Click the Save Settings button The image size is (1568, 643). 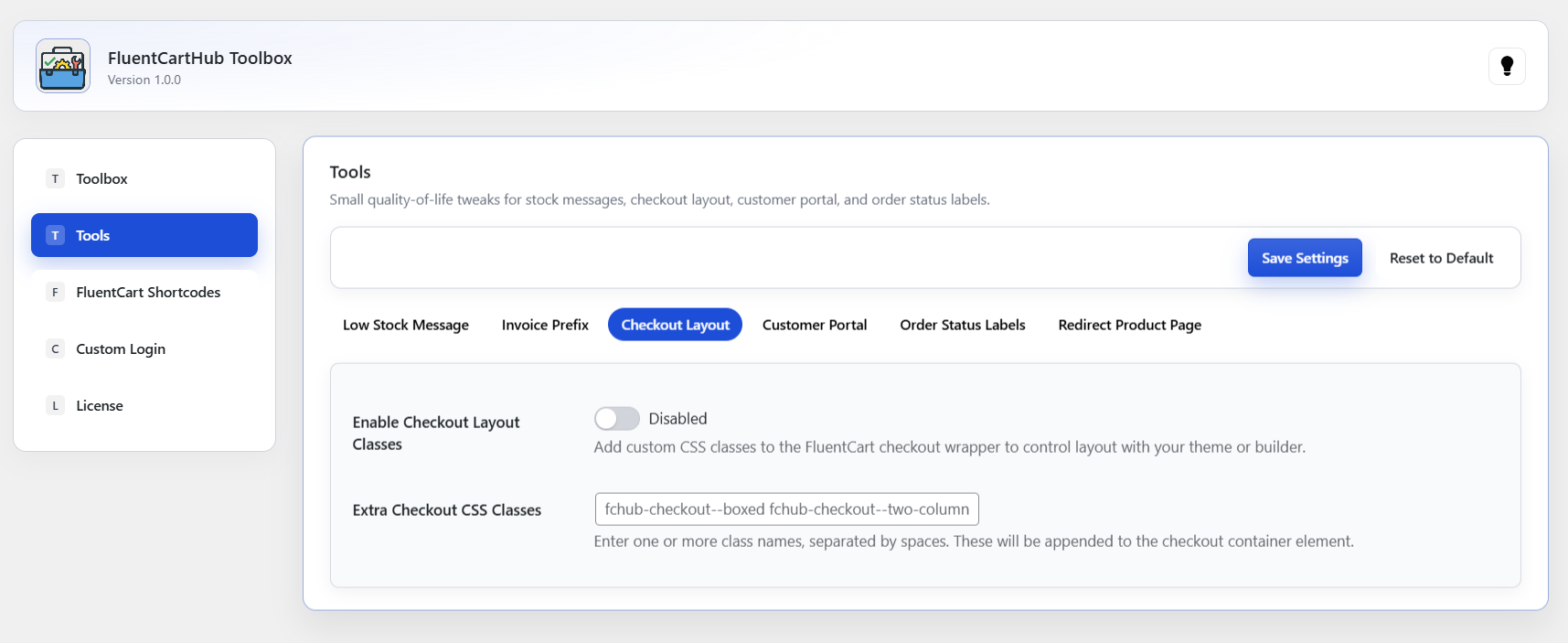pyautogui.click(x=1304, y=258)
